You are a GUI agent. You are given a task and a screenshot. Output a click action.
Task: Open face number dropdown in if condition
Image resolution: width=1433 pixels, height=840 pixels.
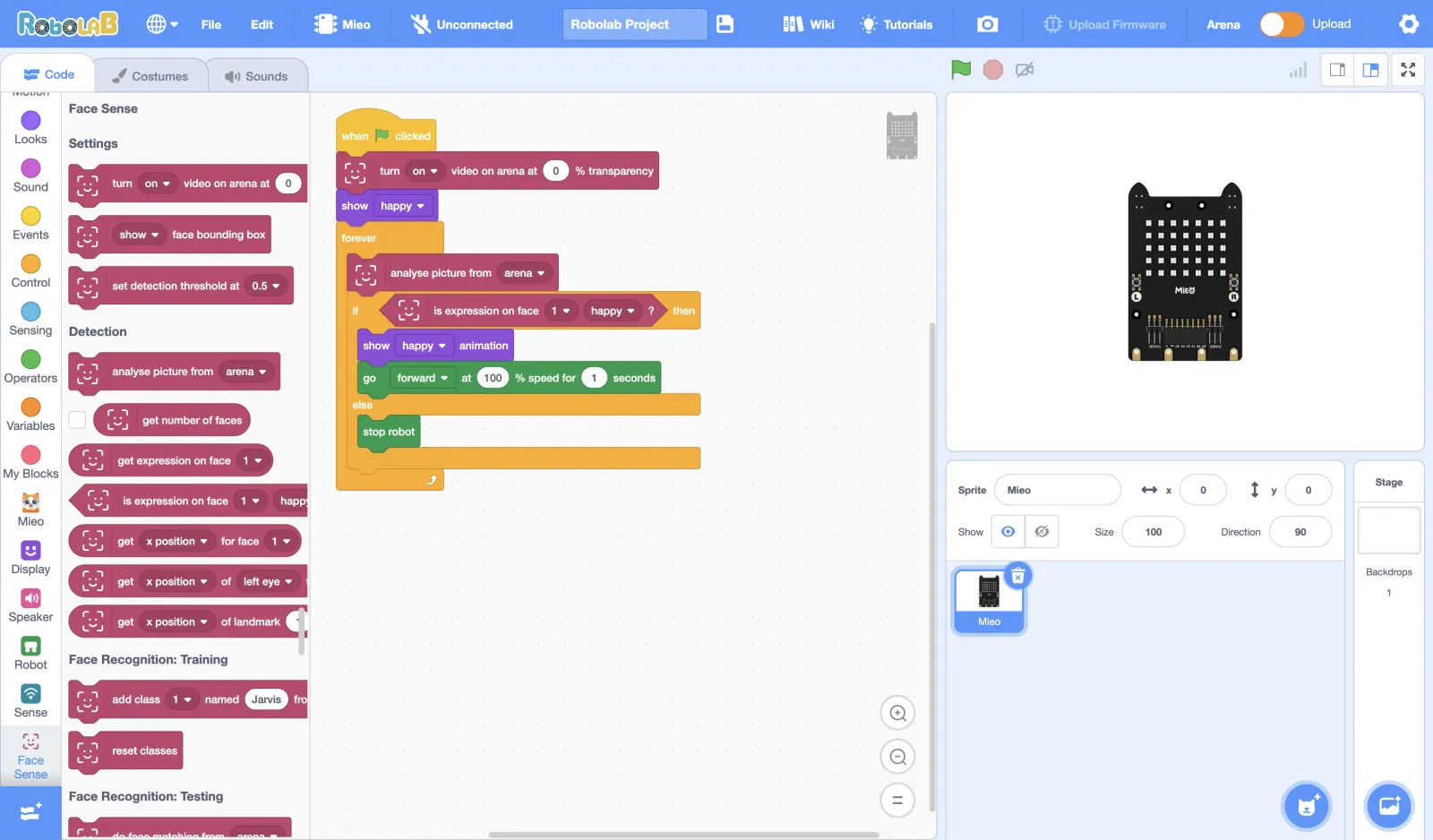tap(560, 311)
